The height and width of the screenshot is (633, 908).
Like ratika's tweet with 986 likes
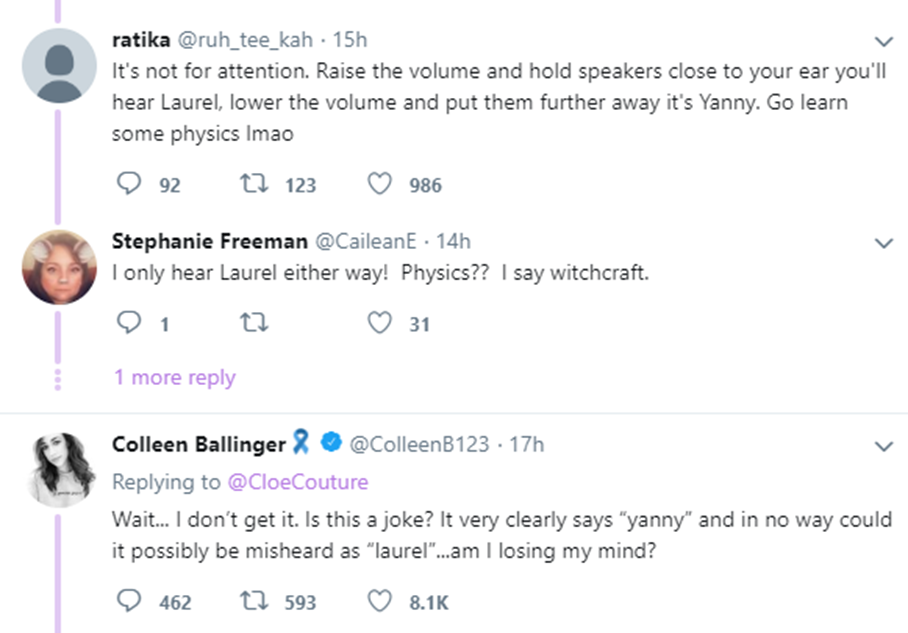pyautogui.click(x=379, y=184)
